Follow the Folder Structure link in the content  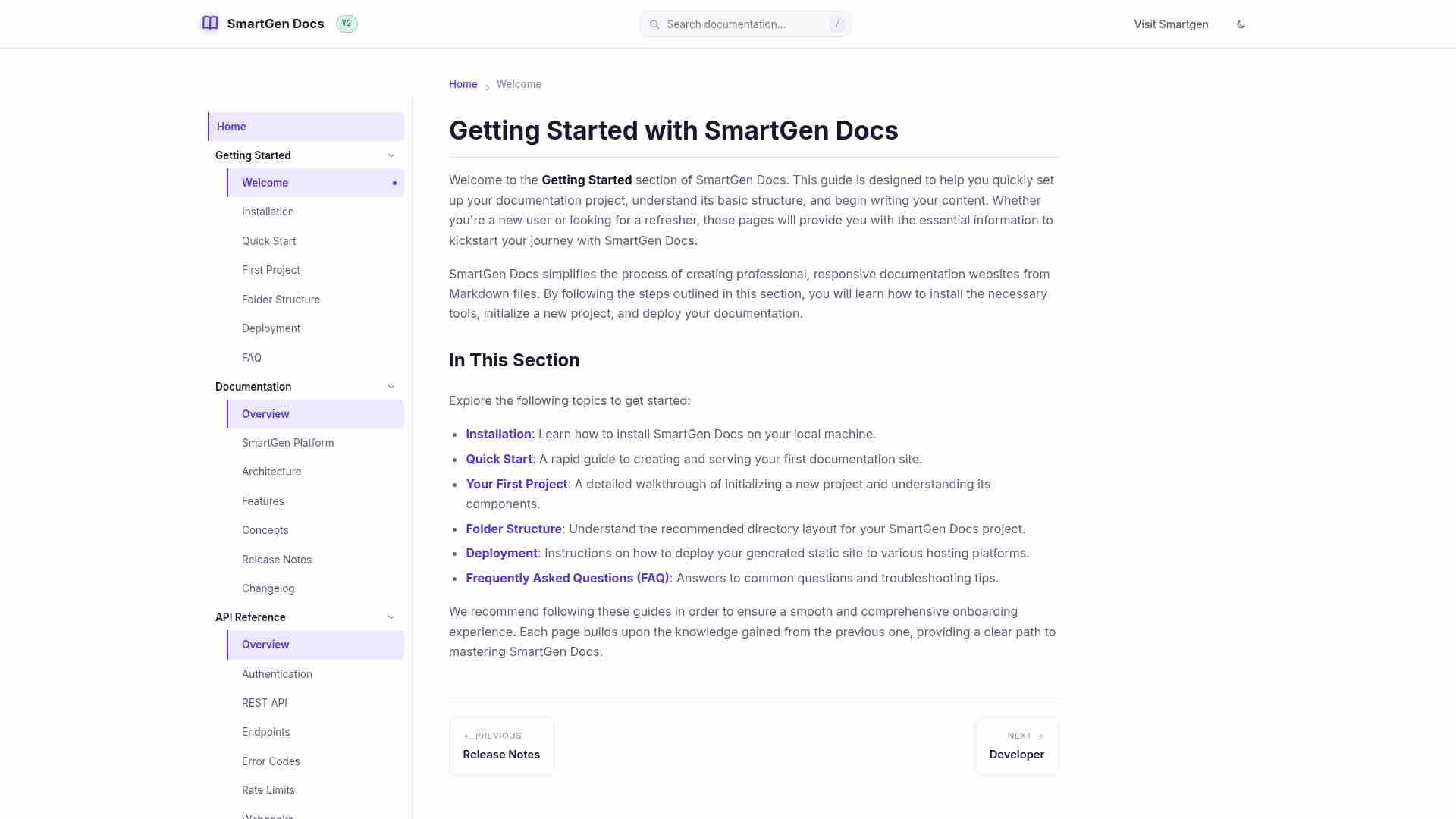point(513,529)
